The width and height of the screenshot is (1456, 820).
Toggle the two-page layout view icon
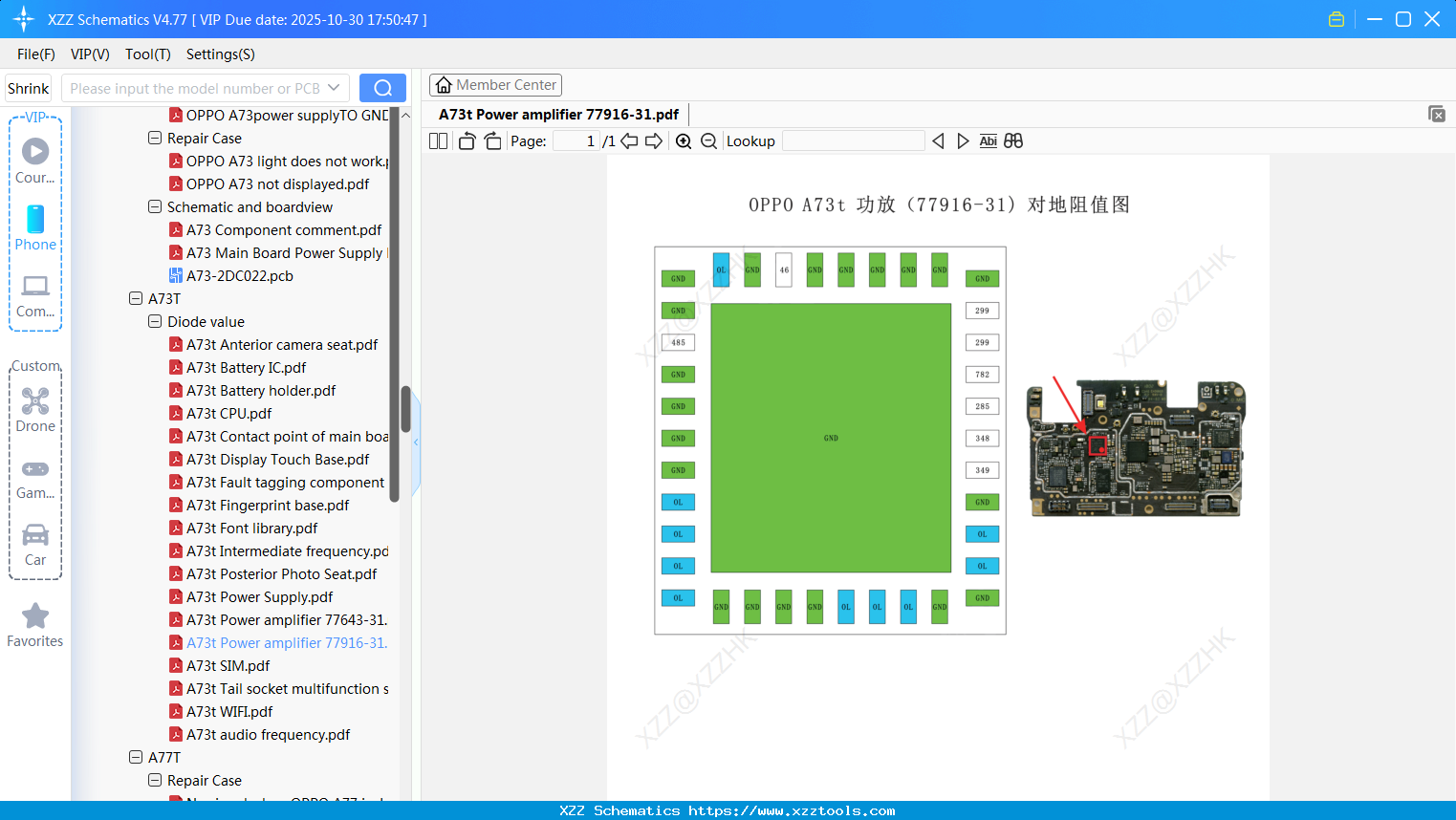438,141
